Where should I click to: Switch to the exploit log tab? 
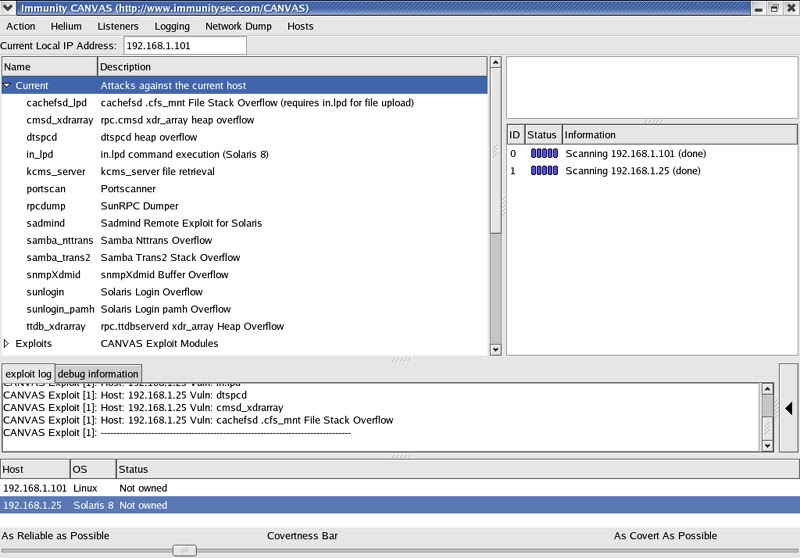(28, 374)
